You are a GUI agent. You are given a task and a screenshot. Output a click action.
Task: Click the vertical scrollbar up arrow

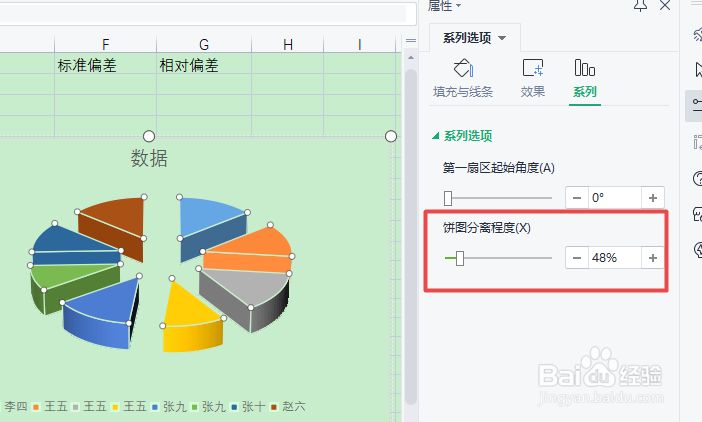point(411,58)
